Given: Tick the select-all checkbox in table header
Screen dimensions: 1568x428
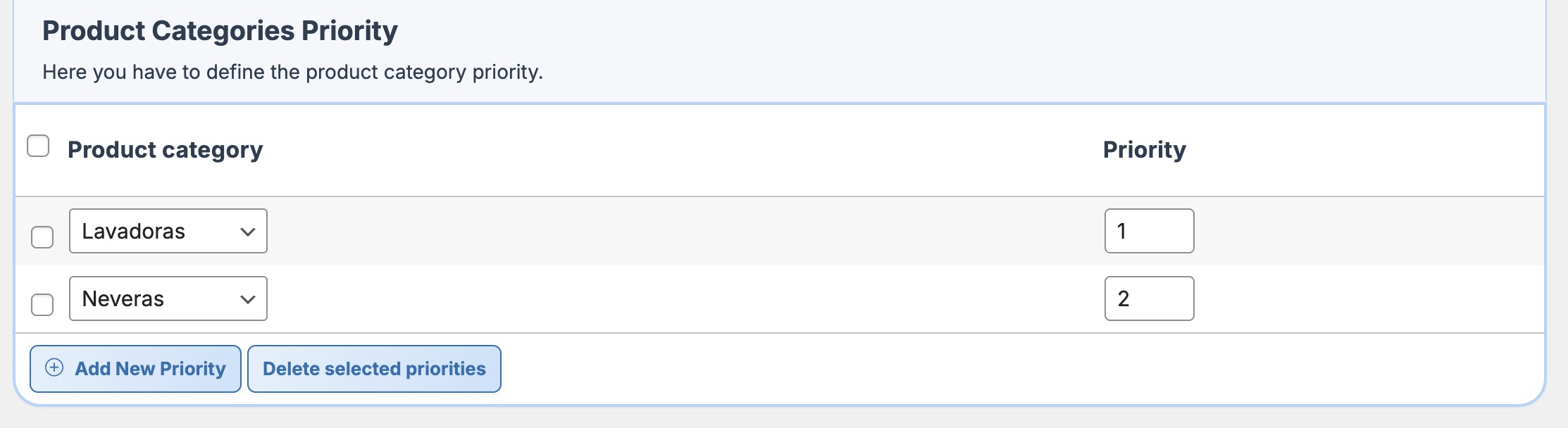Looking at the screenshot, I should tap(38, 146).
